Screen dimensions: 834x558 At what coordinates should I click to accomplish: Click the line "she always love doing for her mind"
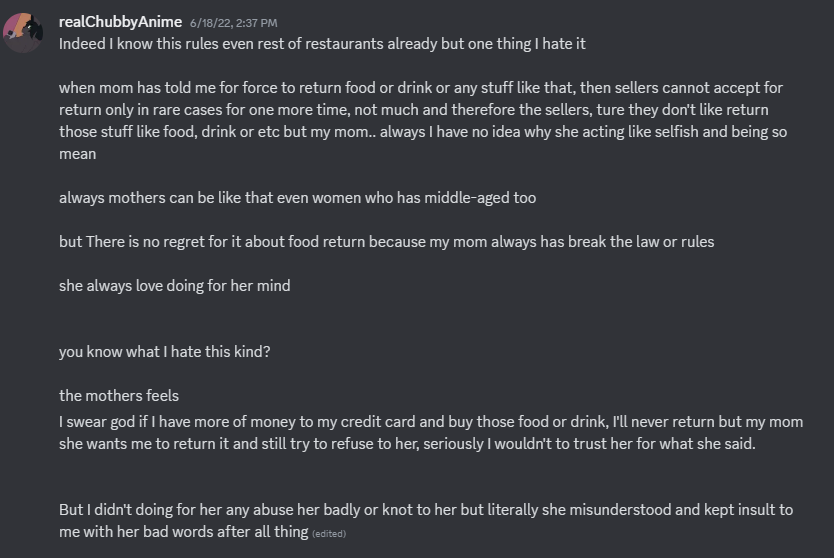pyautogui.click(x=174, y=286)
